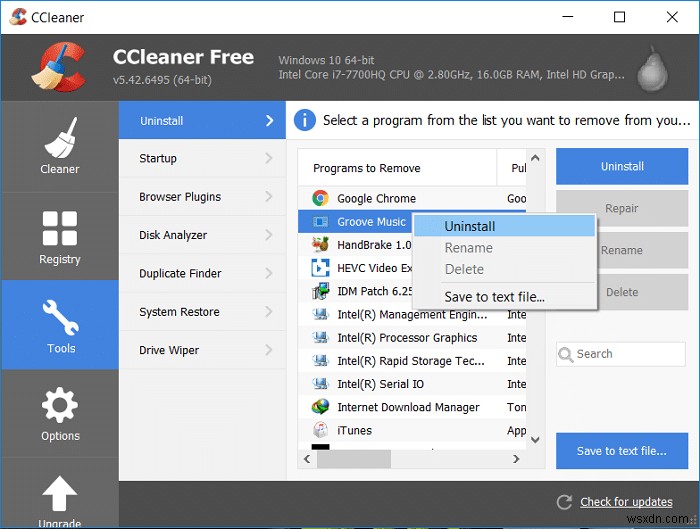Click the blue info icon

305,120
